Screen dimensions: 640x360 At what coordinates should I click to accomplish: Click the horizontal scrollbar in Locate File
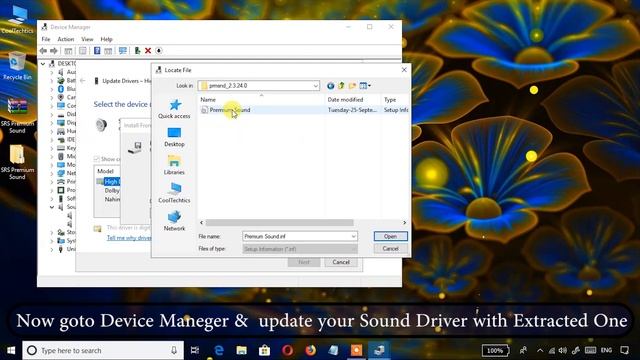click(x=279, y=222)
